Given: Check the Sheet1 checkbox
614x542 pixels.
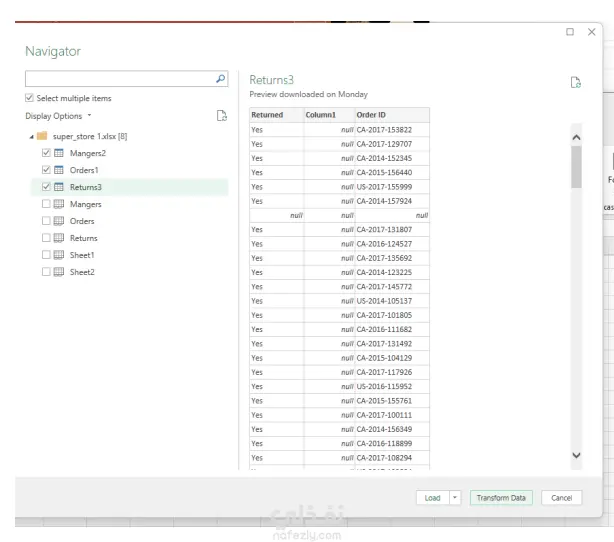Looking at the screenshot, I should [46, 255].
